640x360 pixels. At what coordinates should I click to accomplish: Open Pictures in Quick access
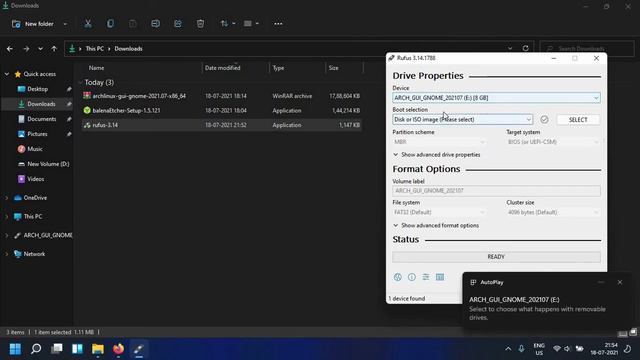tap(37, 134)
